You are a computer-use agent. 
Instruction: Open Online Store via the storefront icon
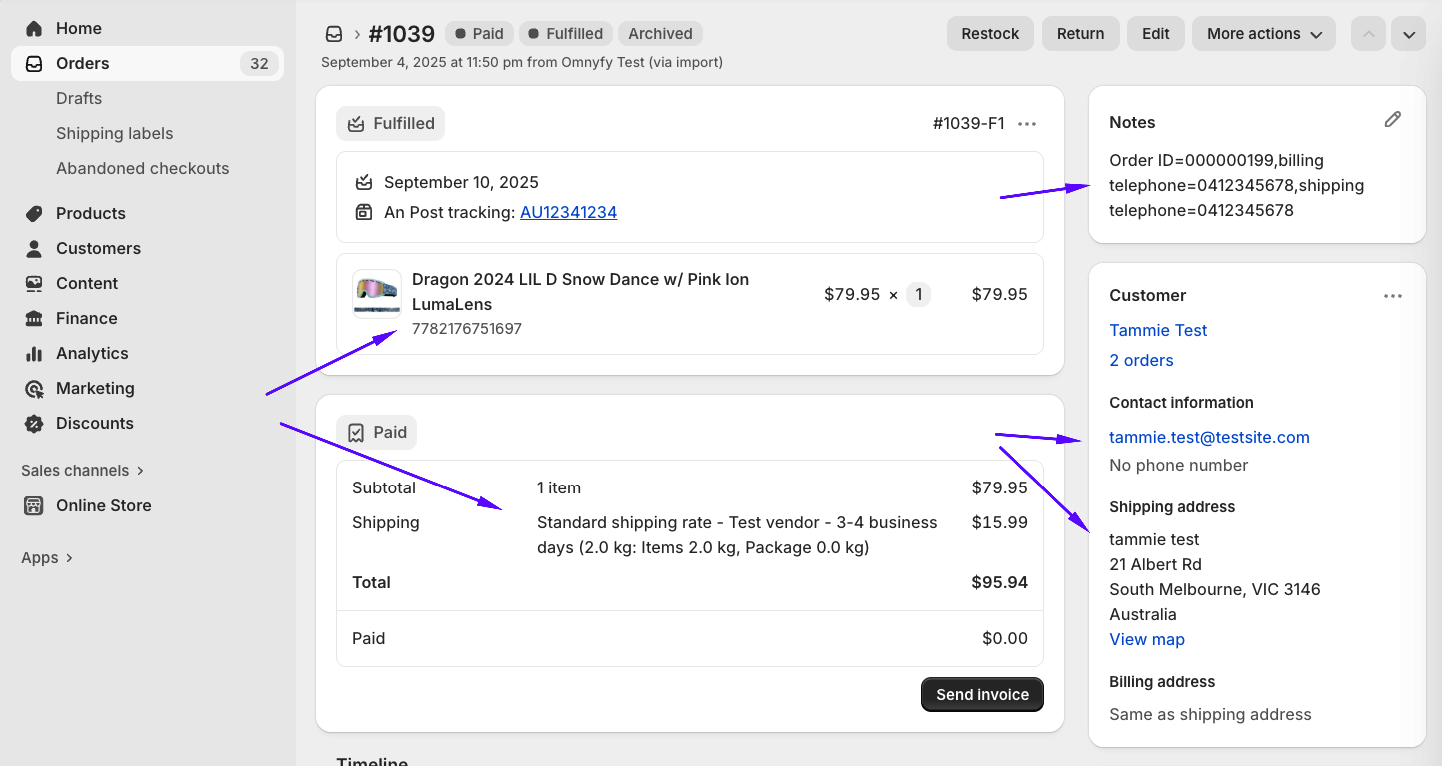pos(34,505)
